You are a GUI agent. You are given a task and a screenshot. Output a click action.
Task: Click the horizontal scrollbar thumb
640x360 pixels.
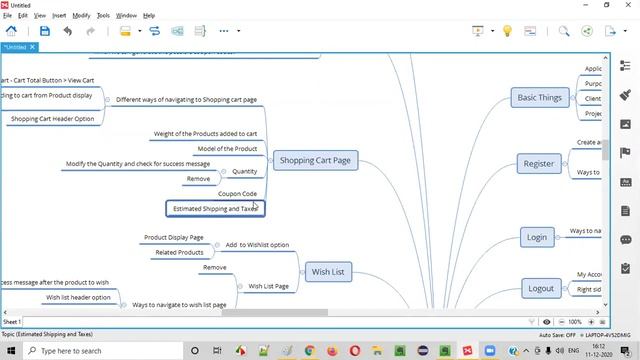(275, 313)
